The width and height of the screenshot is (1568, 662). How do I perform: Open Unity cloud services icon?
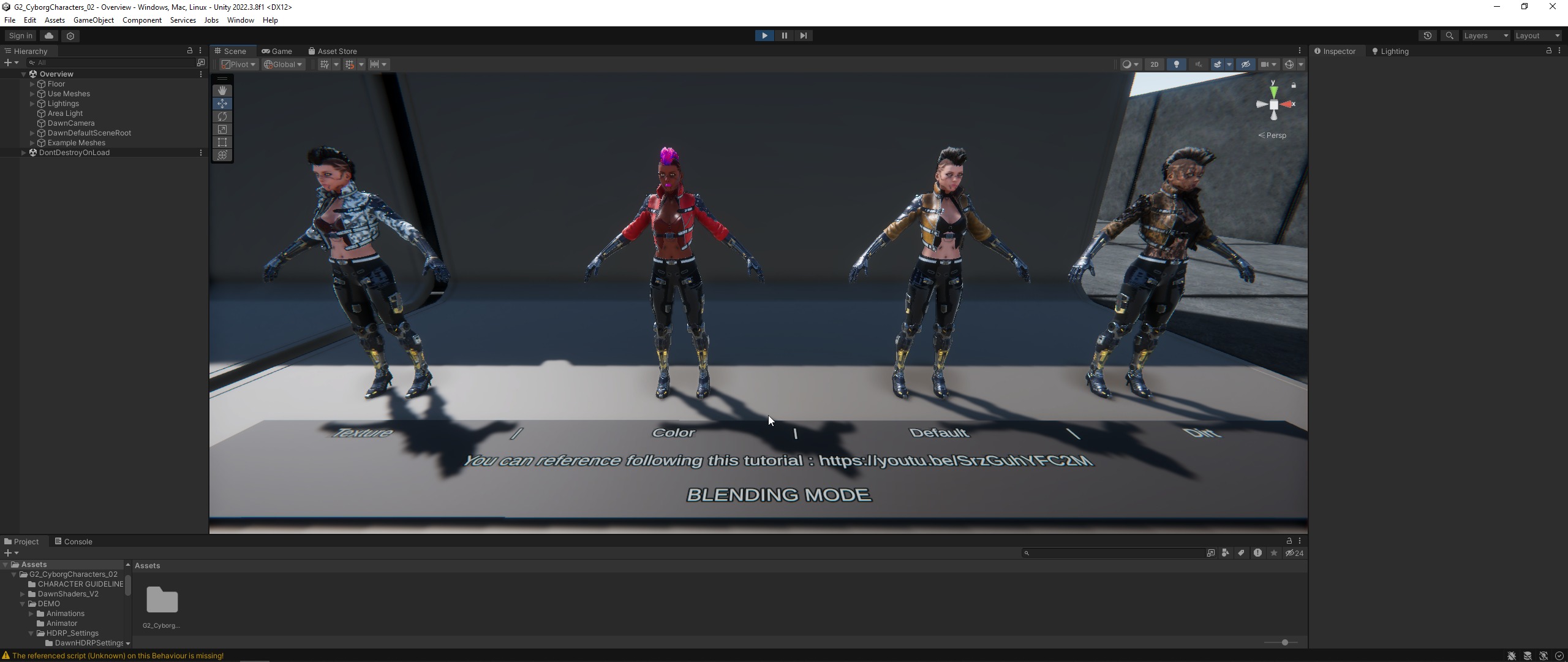(x=49, y=36)
